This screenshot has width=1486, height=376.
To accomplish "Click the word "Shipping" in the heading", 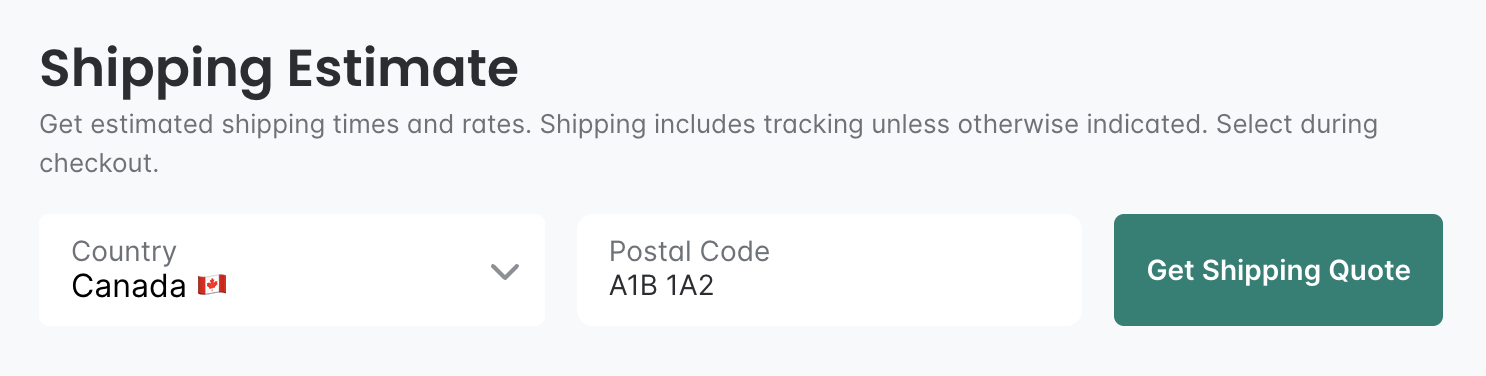I will [155, 72].
